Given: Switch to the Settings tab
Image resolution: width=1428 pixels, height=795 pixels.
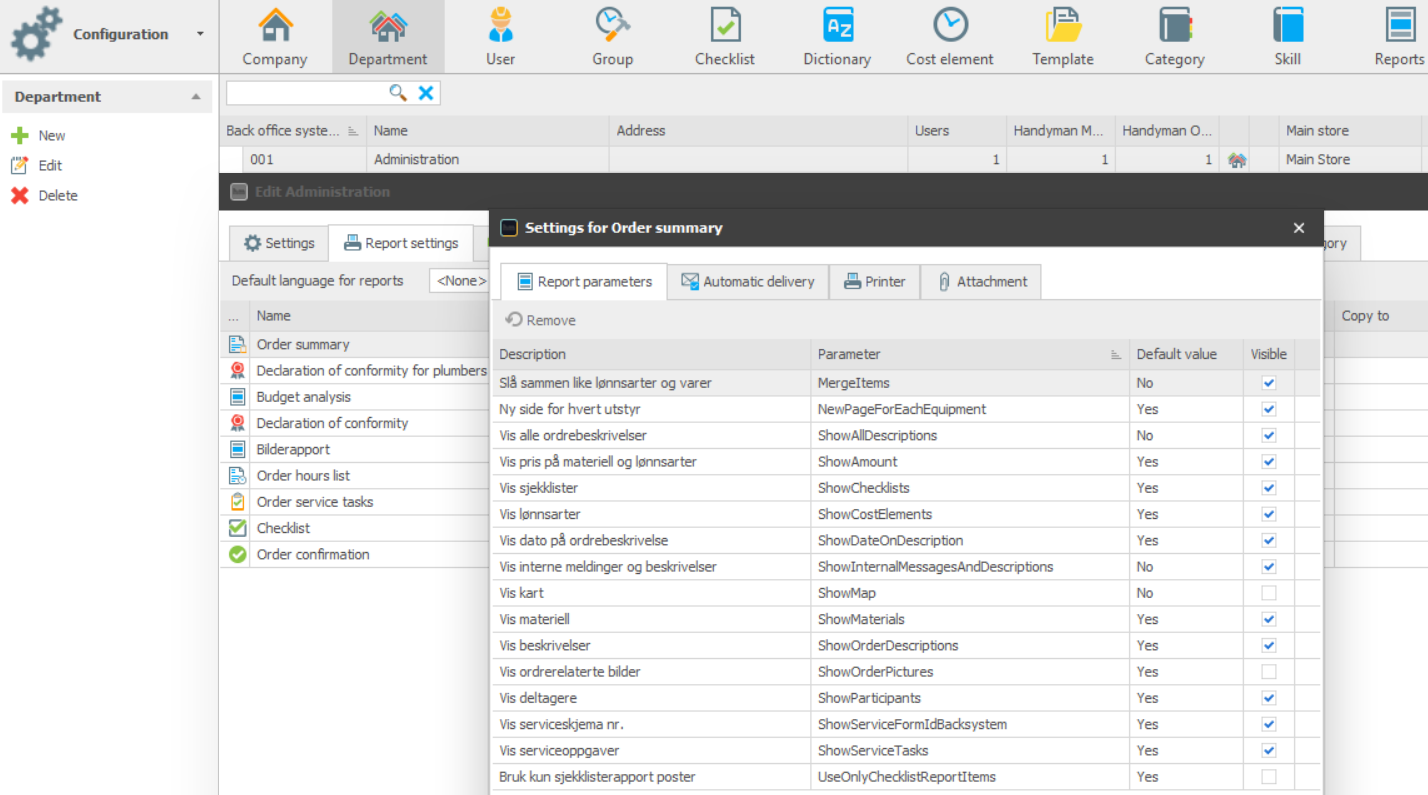Looking at the screenshot, I should [279, 243].
